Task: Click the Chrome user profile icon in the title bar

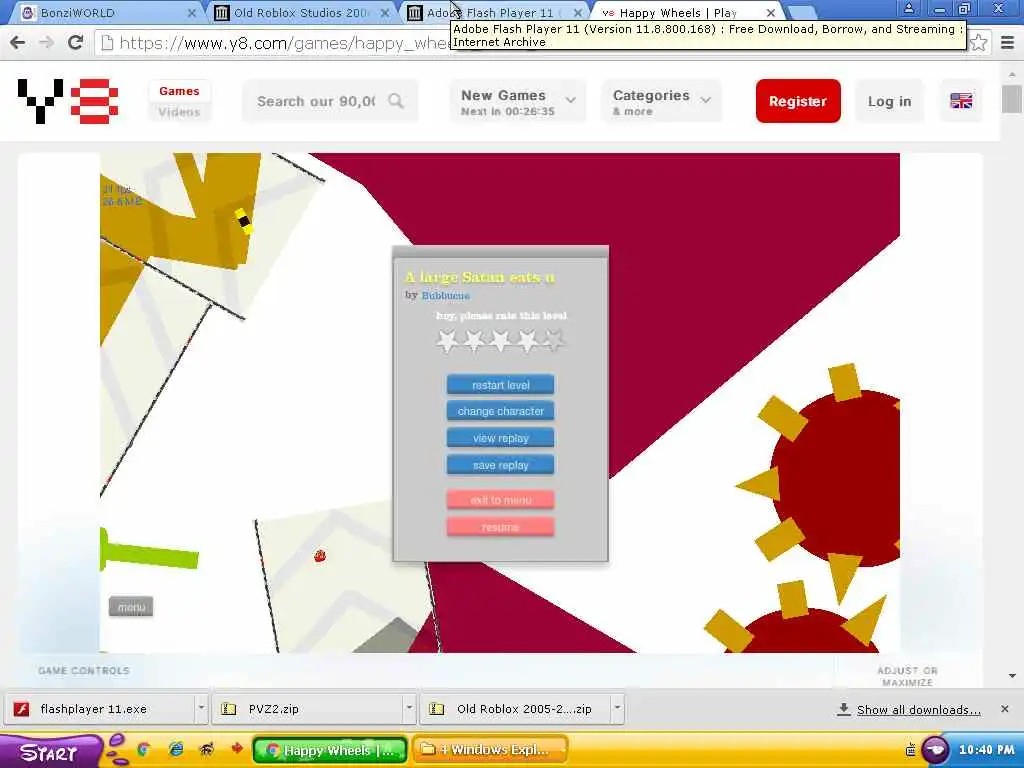Action: click(908, 8)
